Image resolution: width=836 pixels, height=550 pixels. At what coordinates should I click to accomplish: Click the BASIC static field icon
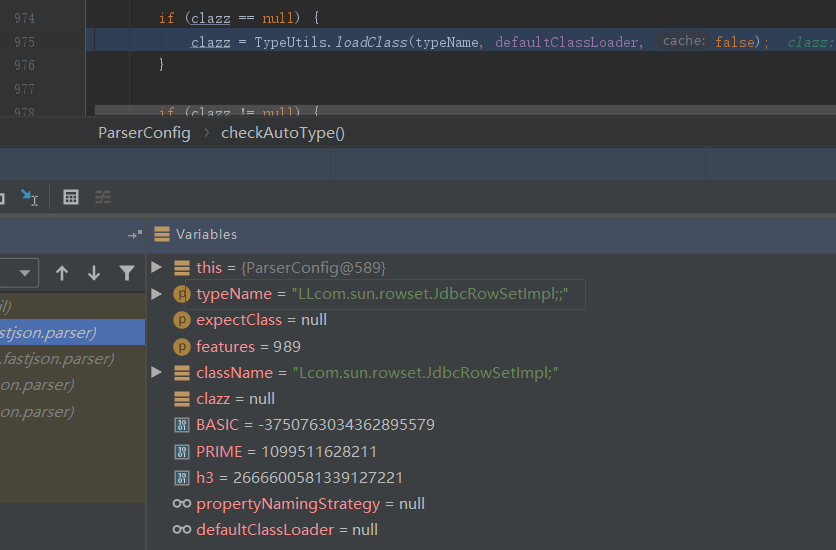181,425
